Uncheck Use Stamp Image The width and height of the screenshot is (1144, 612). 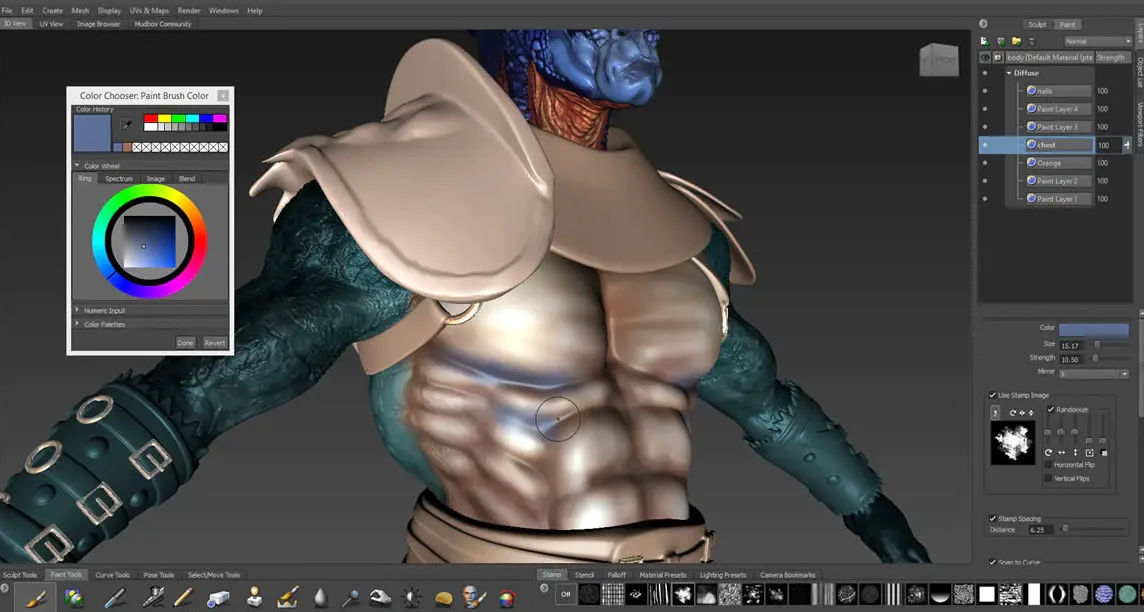pyautogui.click(x=993, y=395)
